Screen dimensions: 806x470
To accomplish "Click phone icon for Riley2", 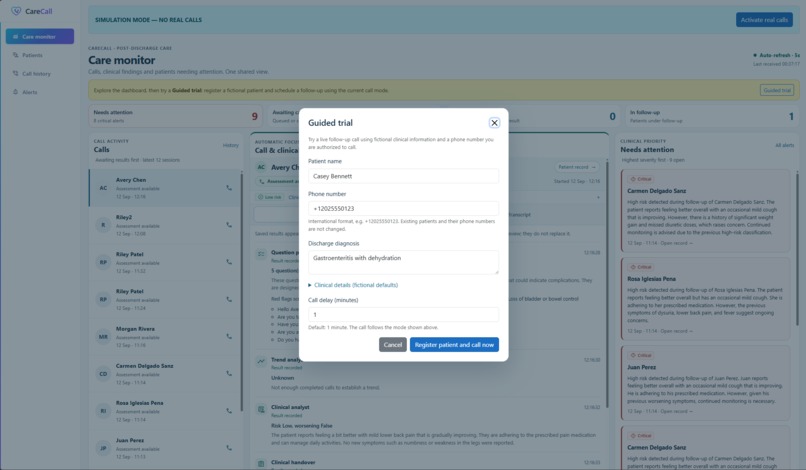I will point(229,225).
